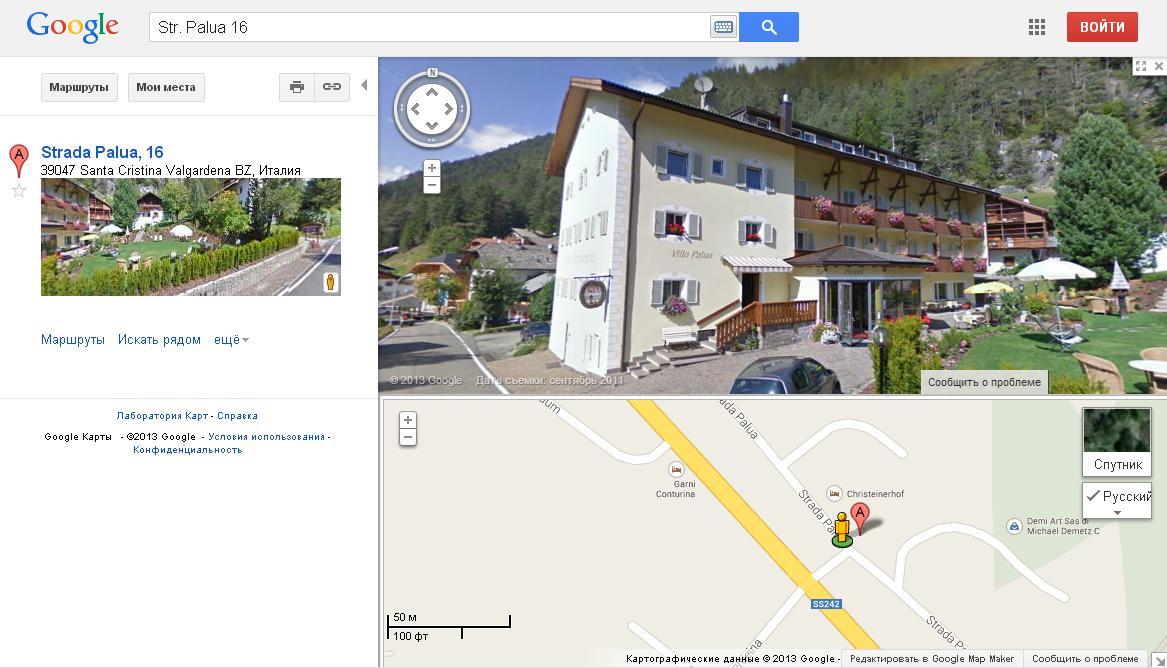1167x668 pixels.
Task: Click the yellow pegman icon on thumbnail
Action: (330, 282)
